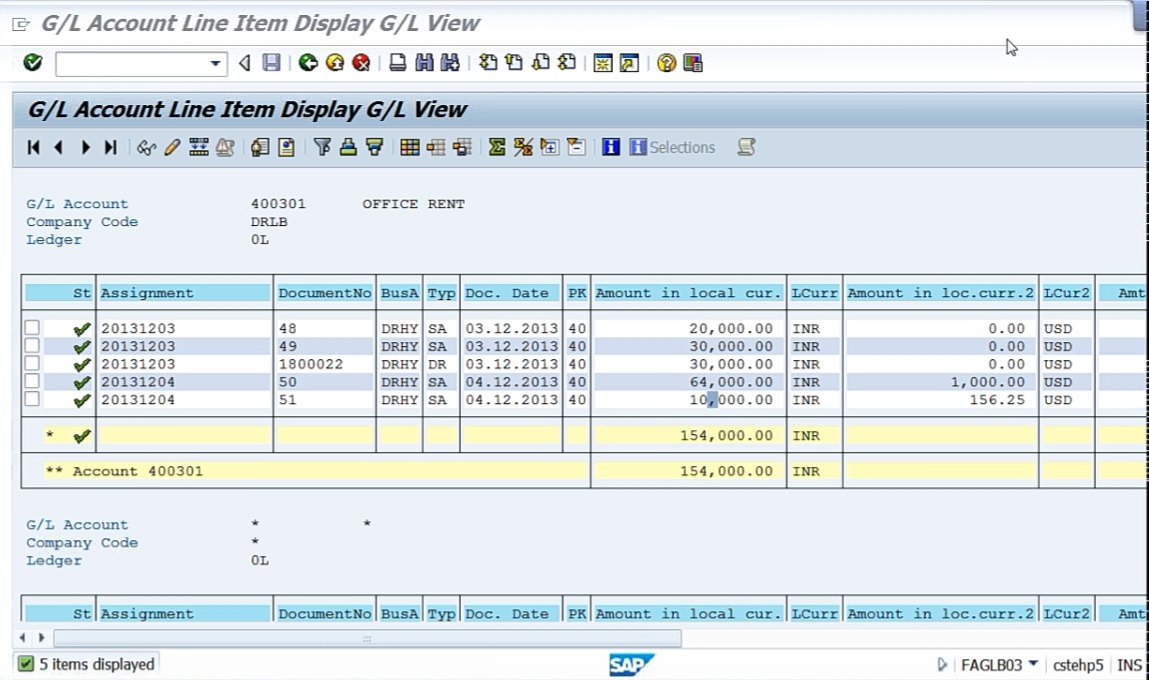
Task: Click inside the command input field
Action: 133,64
